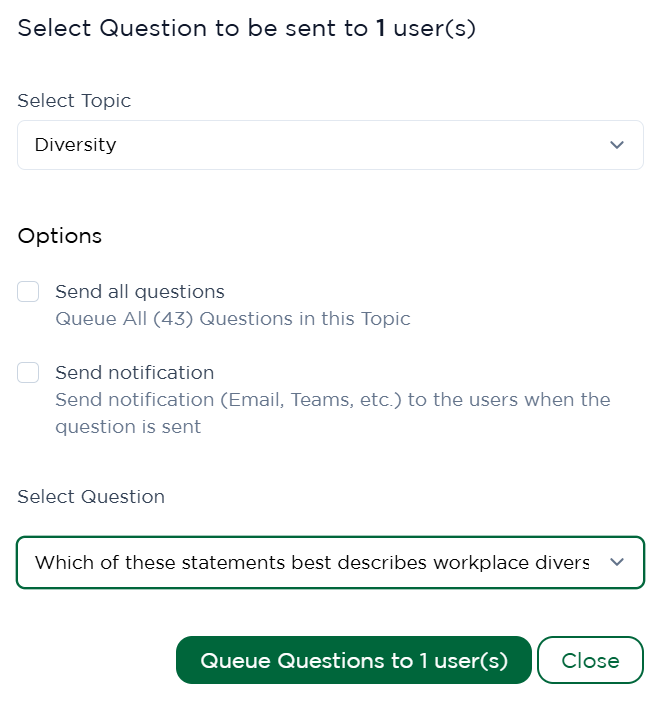Expand the Select Question combo box
Viewport: 659px width, 714px height.
coord(330,563)
